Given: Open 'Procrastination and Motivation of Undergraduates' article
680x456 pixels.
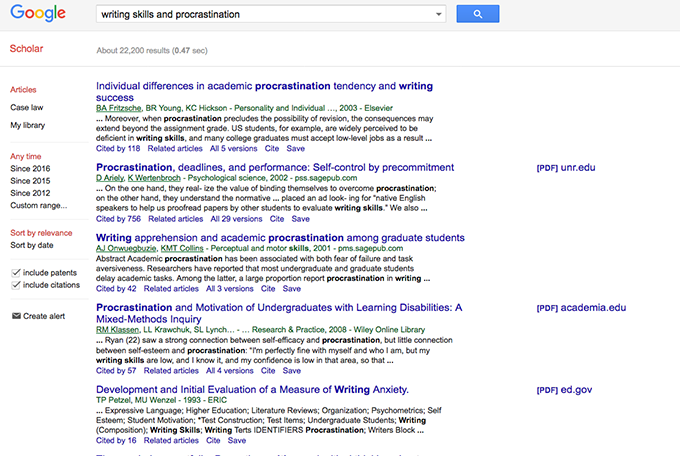Looking at the screenshot, I should (x=279, y=313).
